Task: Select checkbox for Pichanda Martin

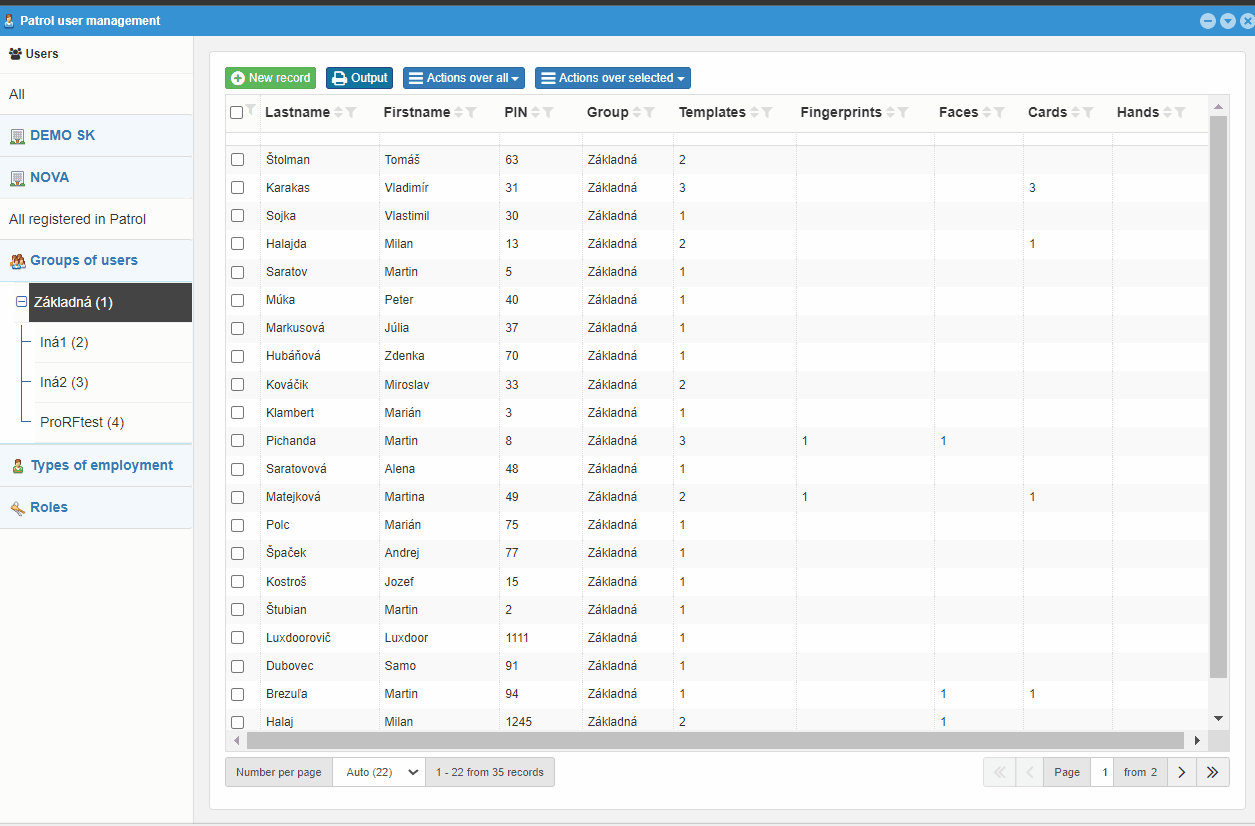Action: click(238, 440)
